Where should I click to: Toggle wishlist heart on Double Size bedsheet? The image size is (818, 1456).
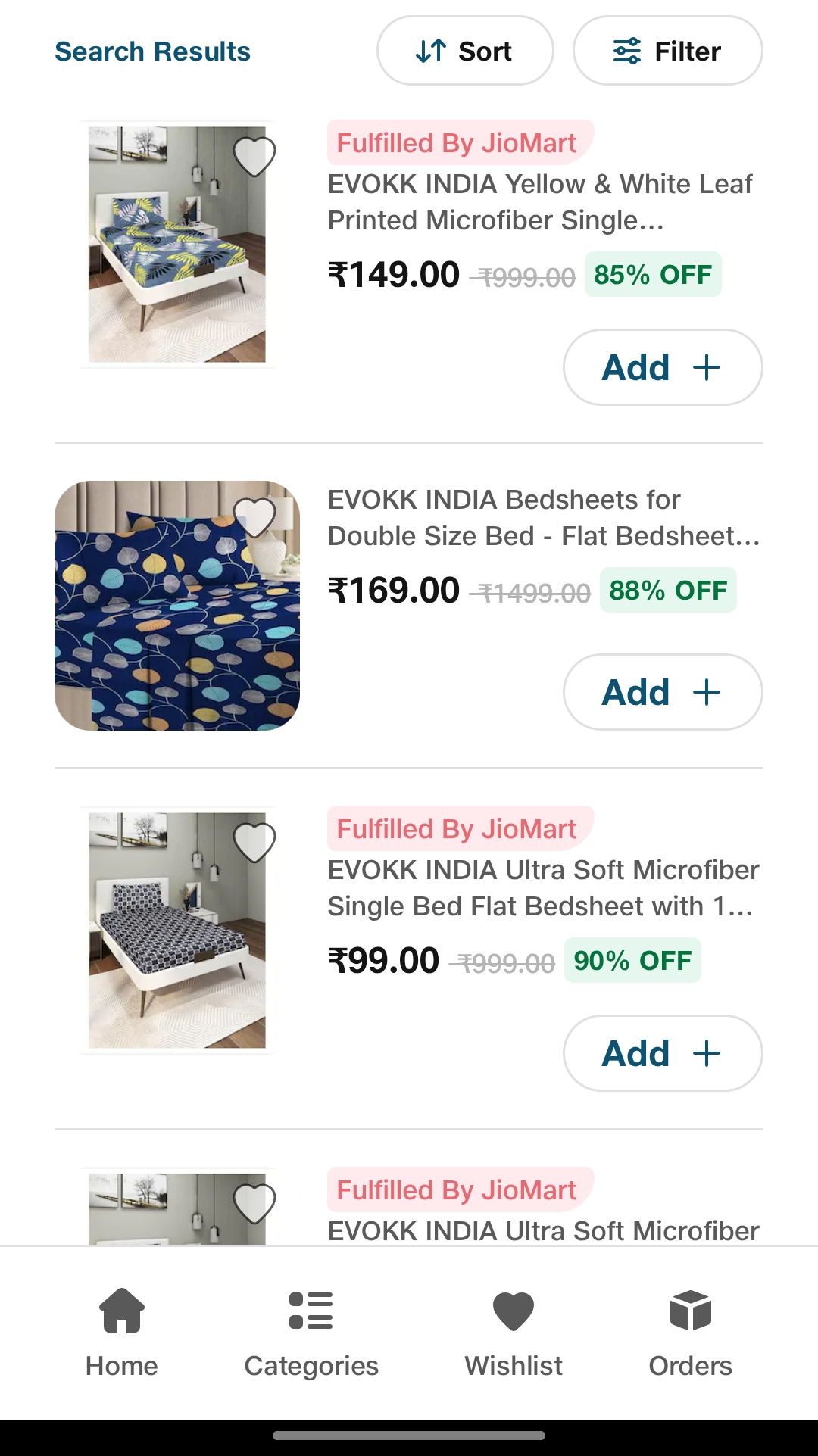coord(254,517)
